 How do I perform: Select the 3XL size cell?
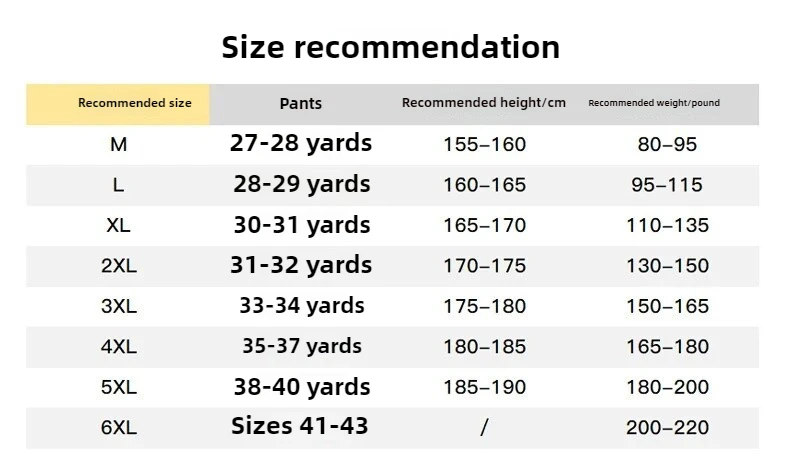(x=118, y=306)
